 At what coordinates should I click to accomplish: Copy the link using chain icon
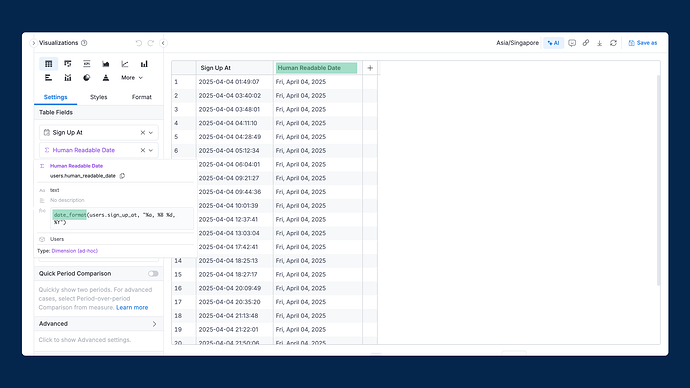(x=586, y=43)
